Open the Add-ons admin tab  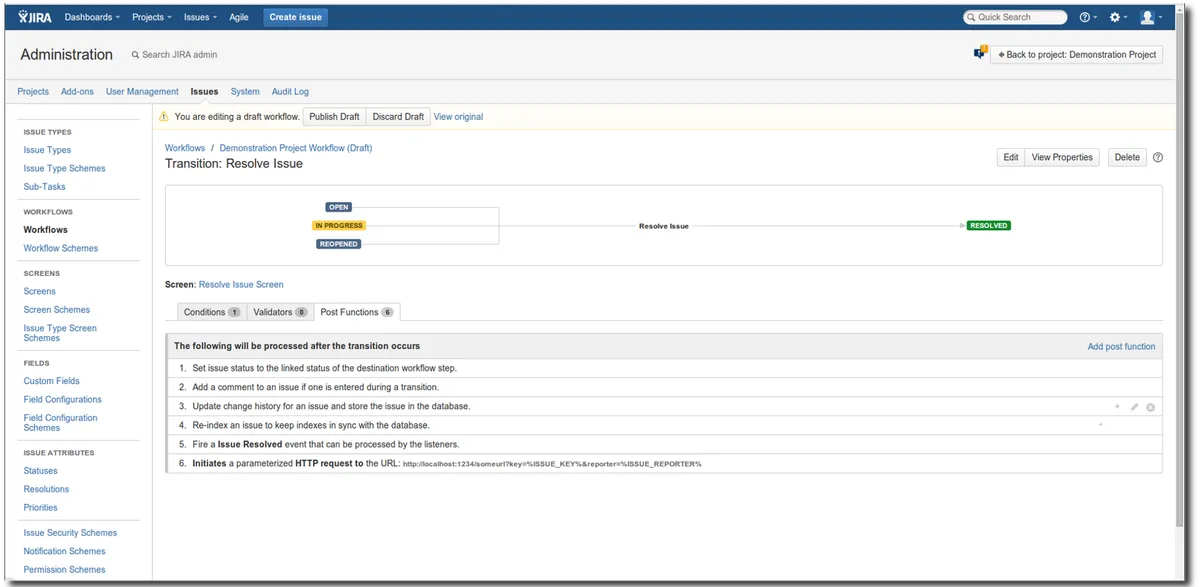(77, 91)
